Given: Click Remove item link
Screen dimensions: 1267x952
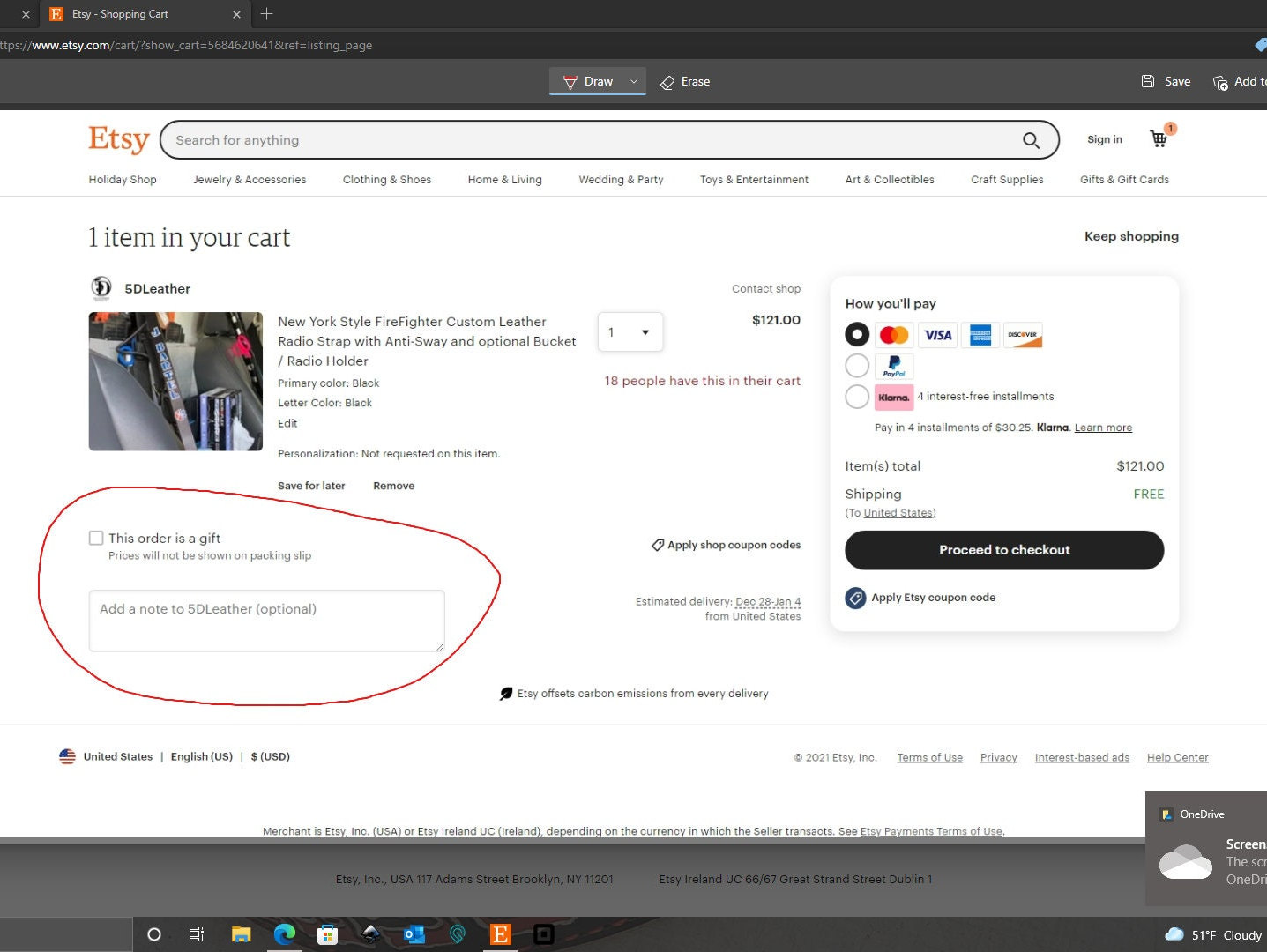Looking at the screenshot, I should tap(393, 486).
